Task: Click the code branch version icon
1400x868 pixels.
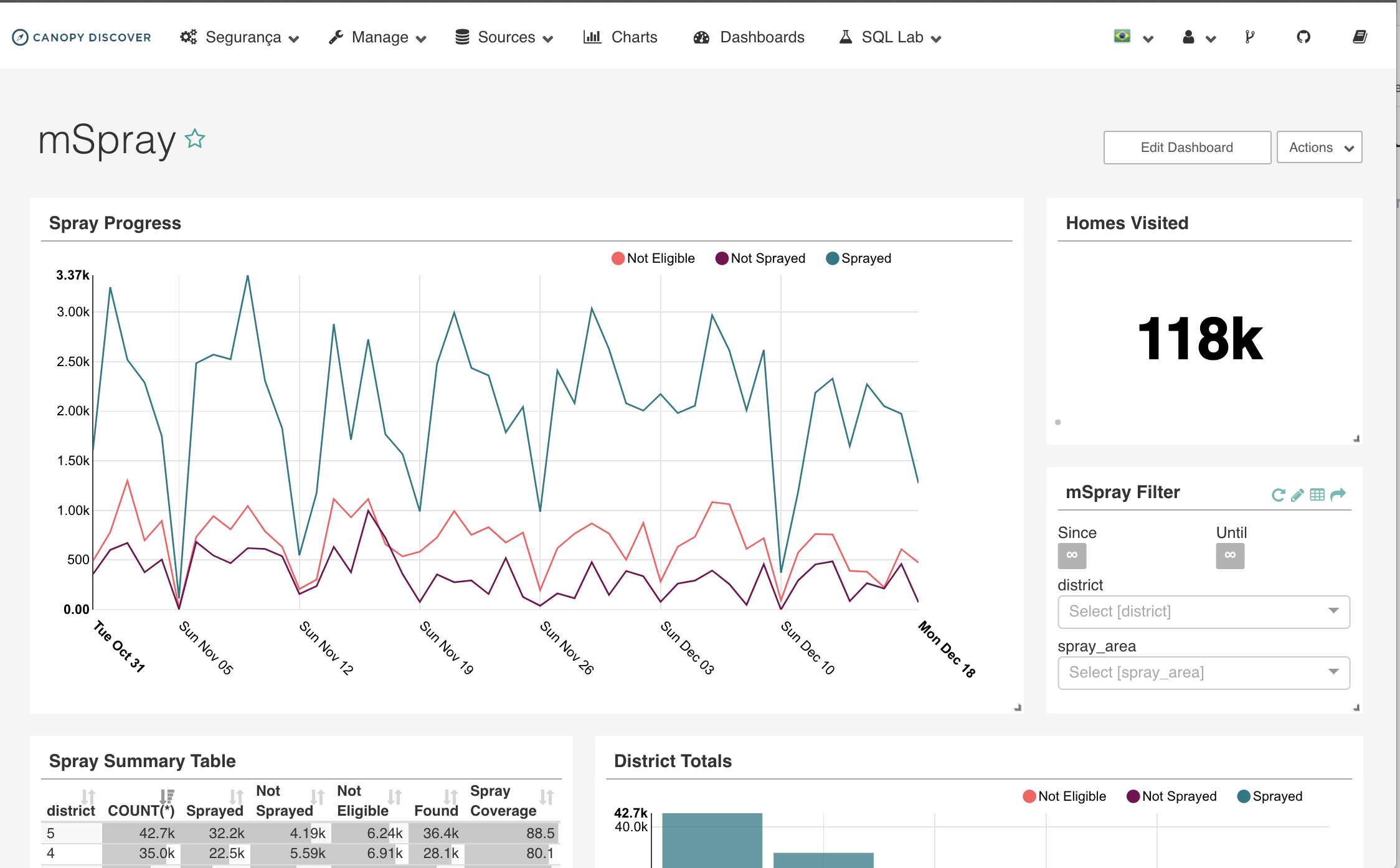Action: pos(1249,37)
